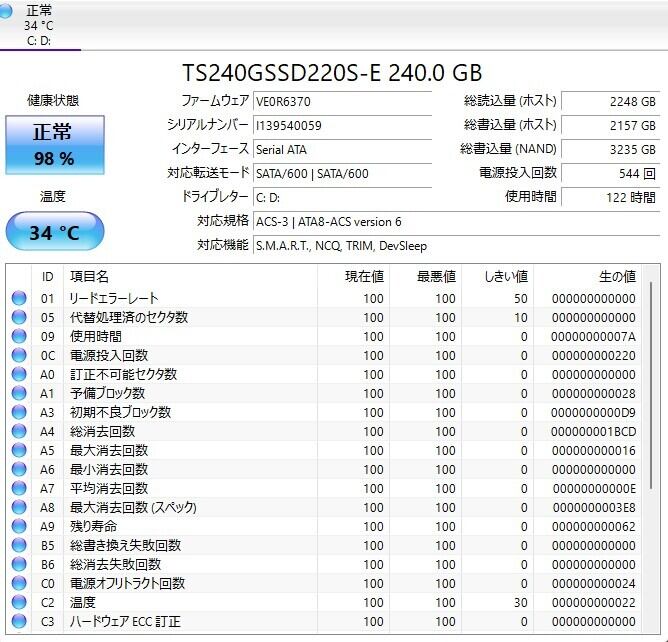The width and height of the screenshot is (668, 642).
Task: Click the status orb for 予備ブロック数 row
Action: (19, 393)
